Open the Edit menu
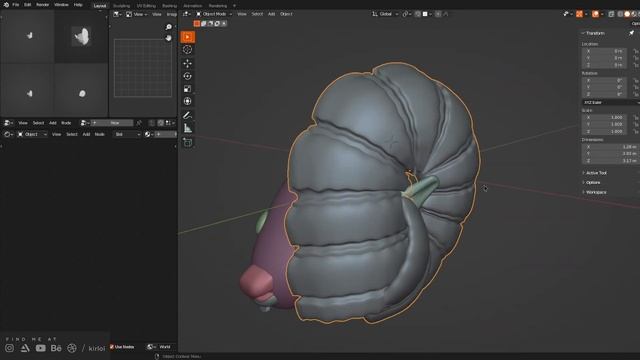Viewport: 640px width, 360px height. pos(27,5)
